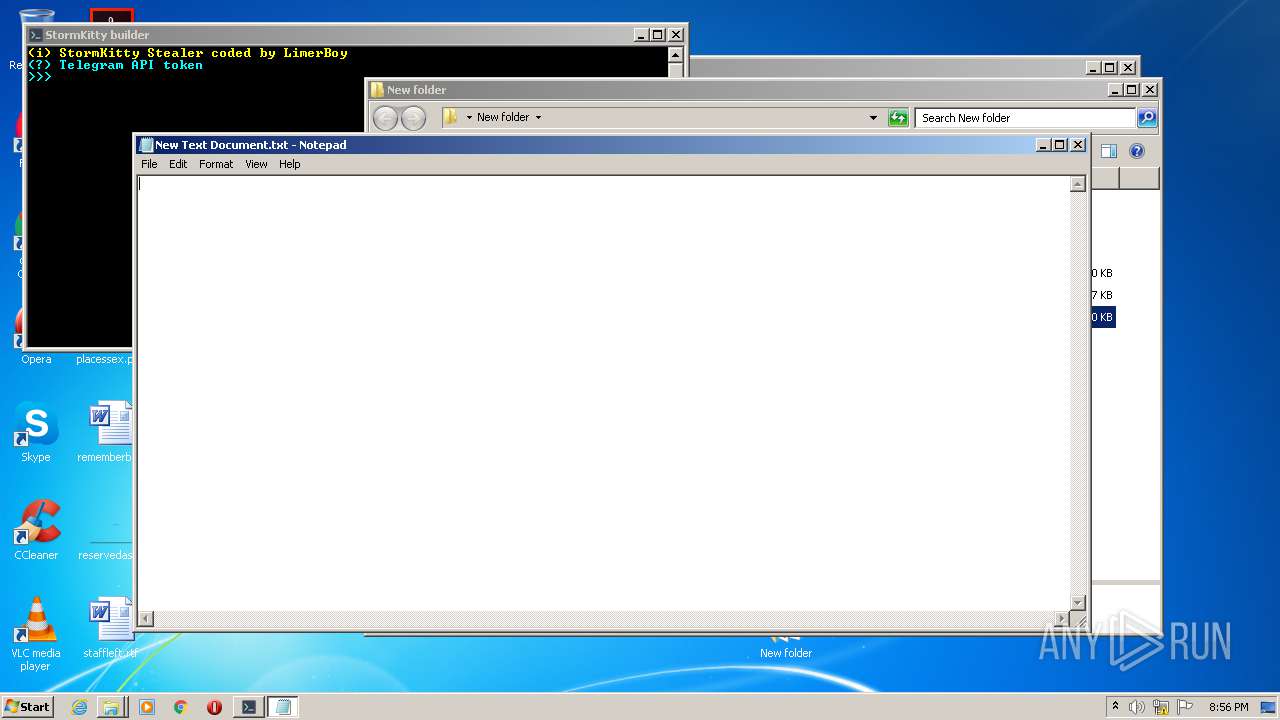Screen dimensions: 1280x720
Task: Click the Notepad vertical scrollbar down arrow
Action: pyautogui.click(x=1078, y=603)
